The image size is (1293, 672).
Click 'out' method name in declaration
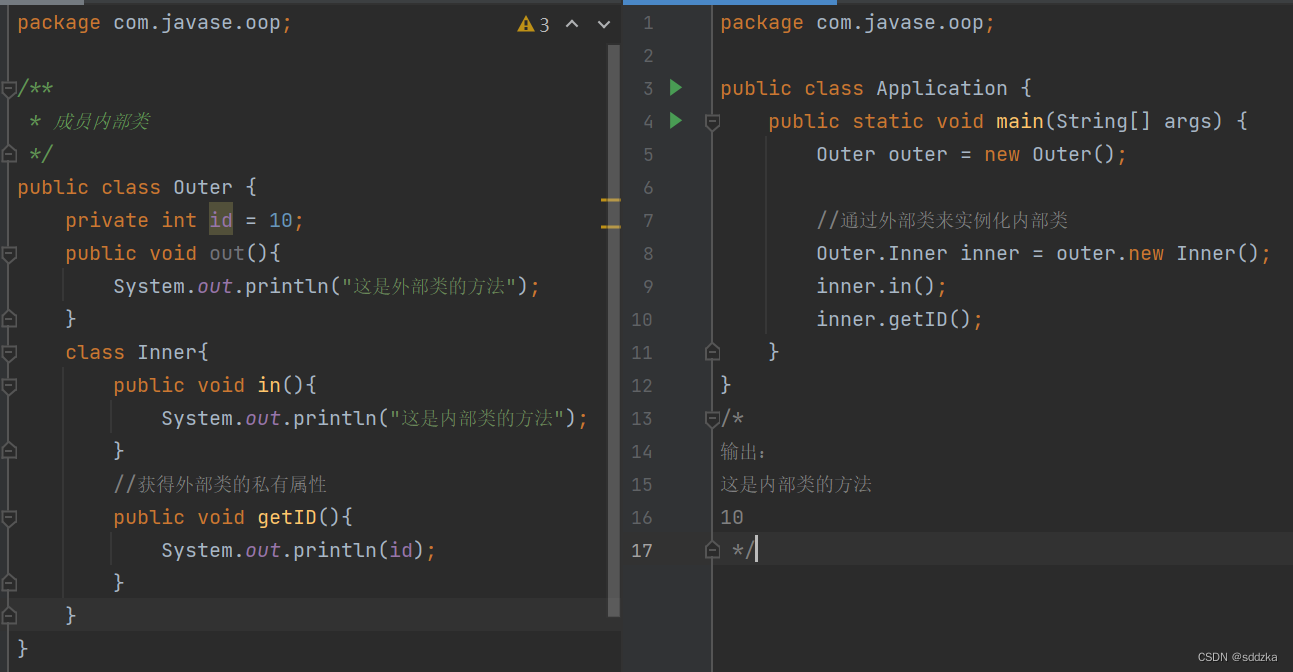(x=227, y=253)
